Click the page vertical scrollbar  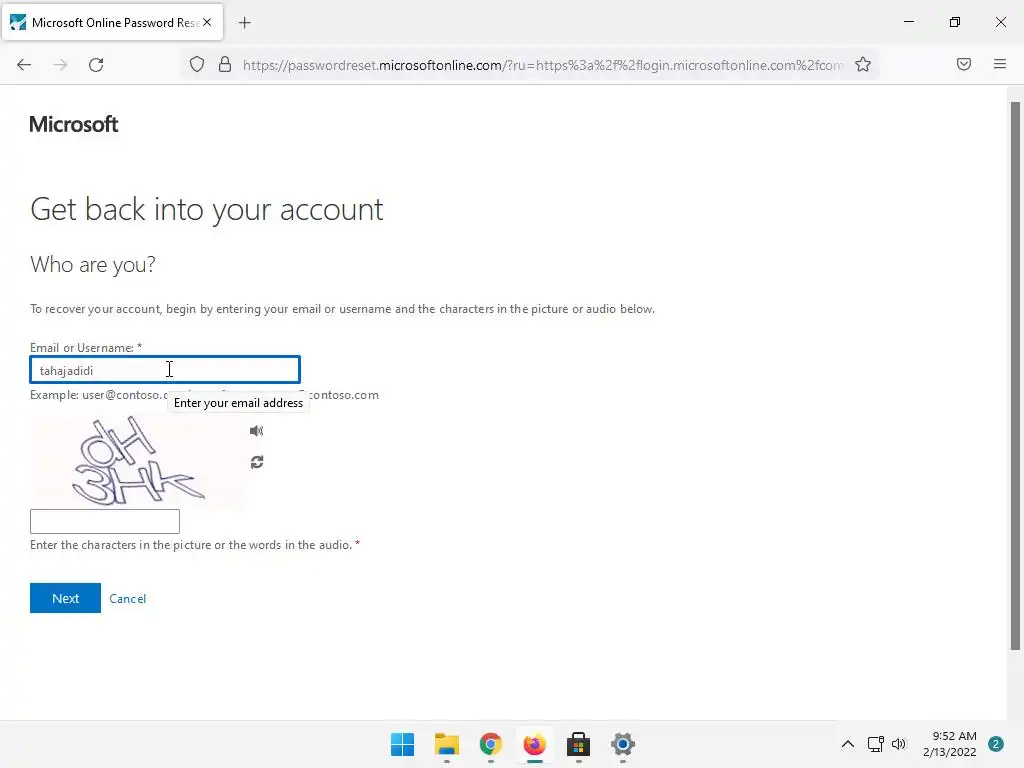[x=1015, y=376]
